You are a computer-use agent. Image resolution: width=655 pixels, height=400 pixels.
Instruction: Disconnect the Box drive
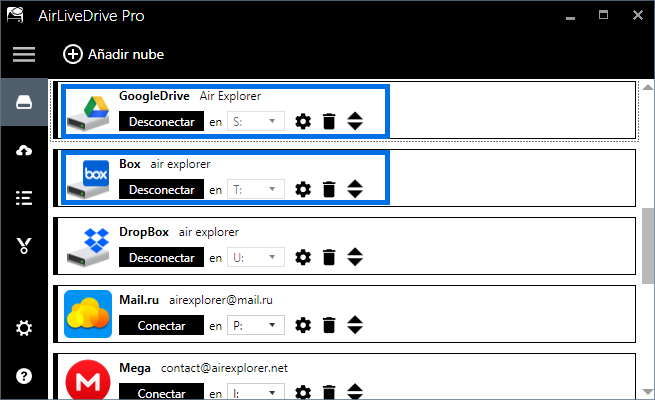(x=162, y=190)
